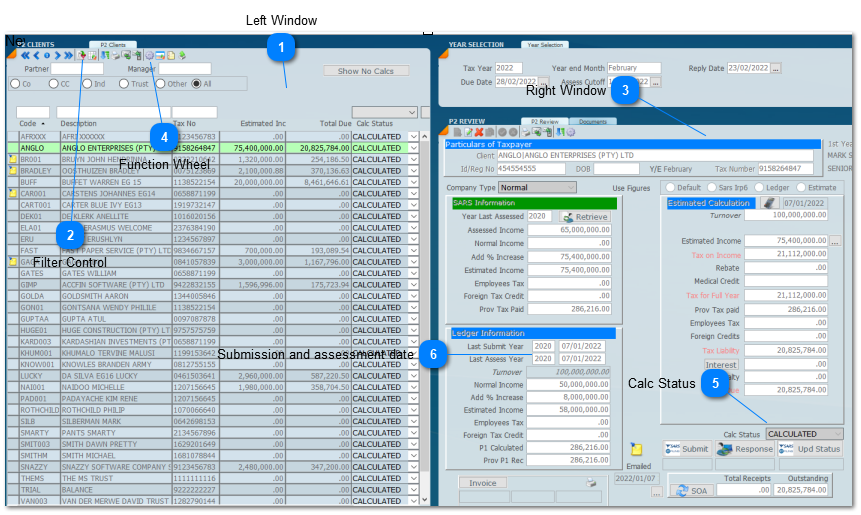Click the edit pencil icon in P2 Review toolbar

[x=468, y=132]
